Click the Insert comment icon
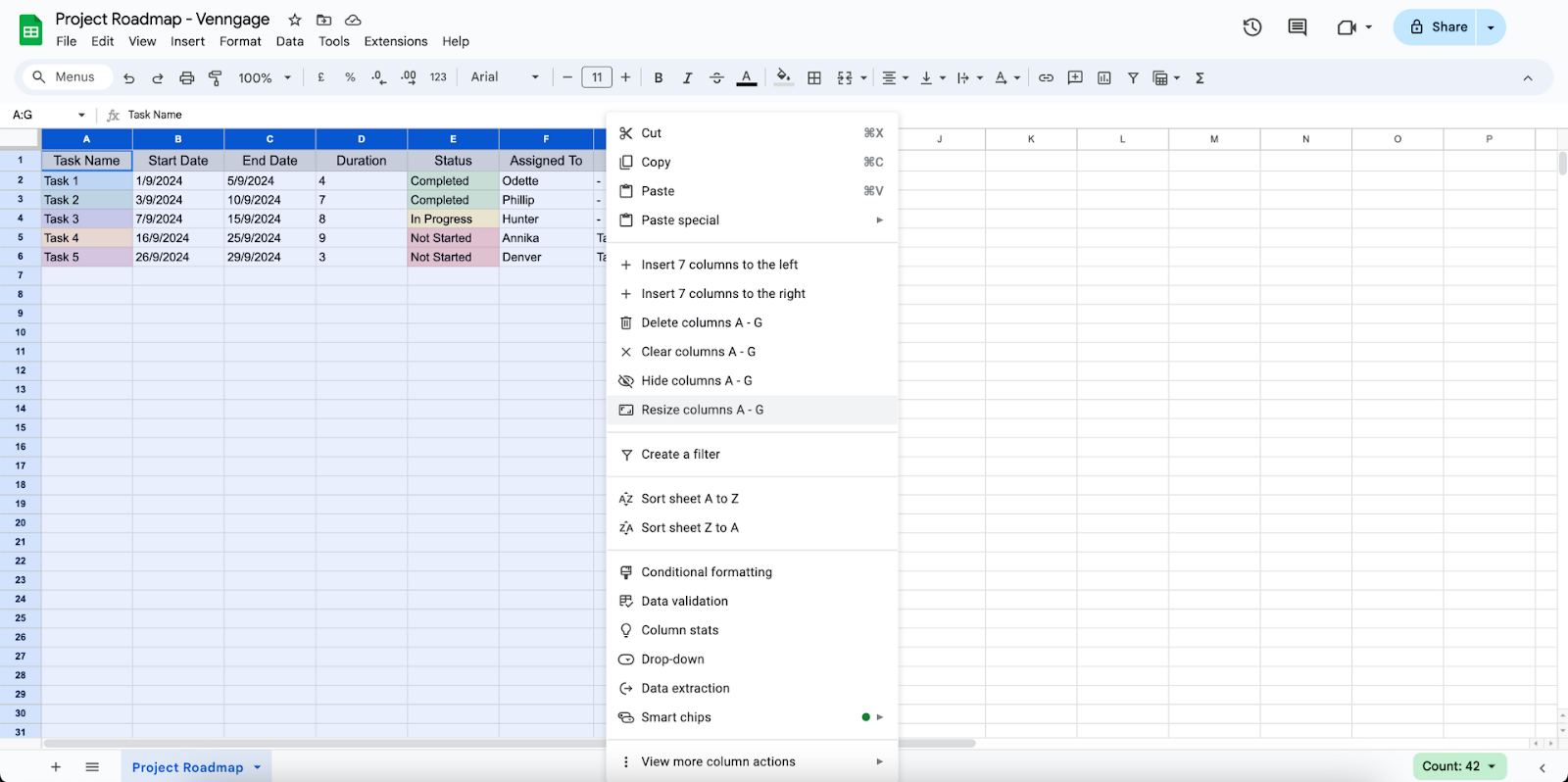 (x=1075, y=77)
